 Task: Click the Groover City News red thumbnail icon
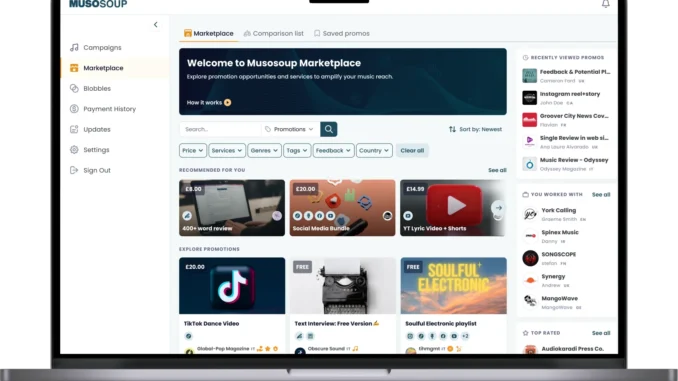(529, 120)
